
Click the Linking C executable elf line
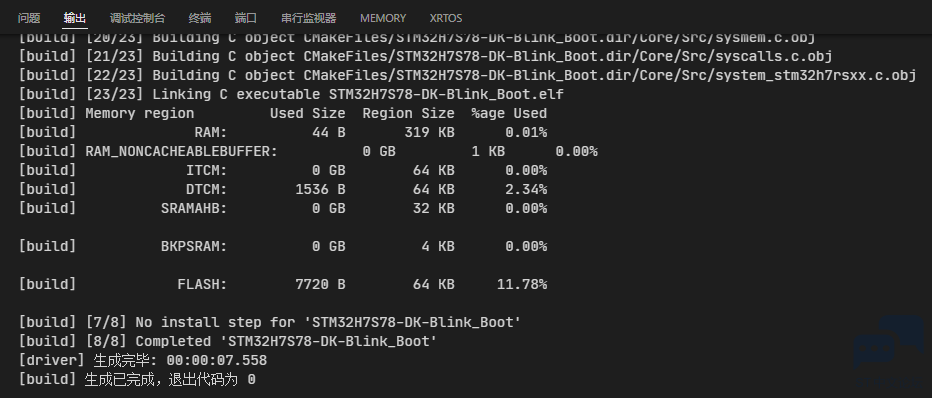291,94
